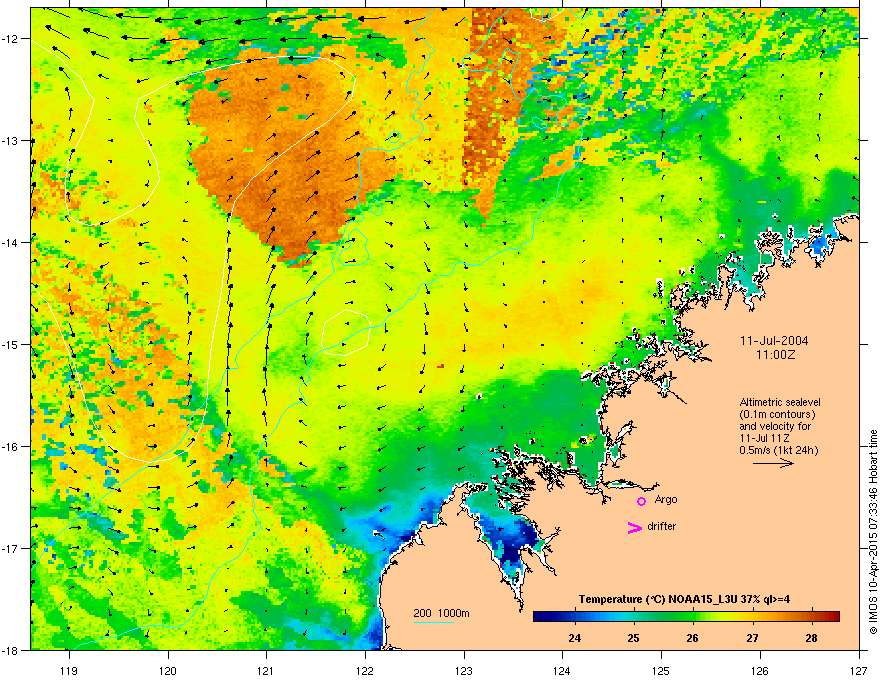The height and width of the screenshot is (680, 880).
Task: Click the small white hexagonal contour near 122E 15S
Action: 346,333
